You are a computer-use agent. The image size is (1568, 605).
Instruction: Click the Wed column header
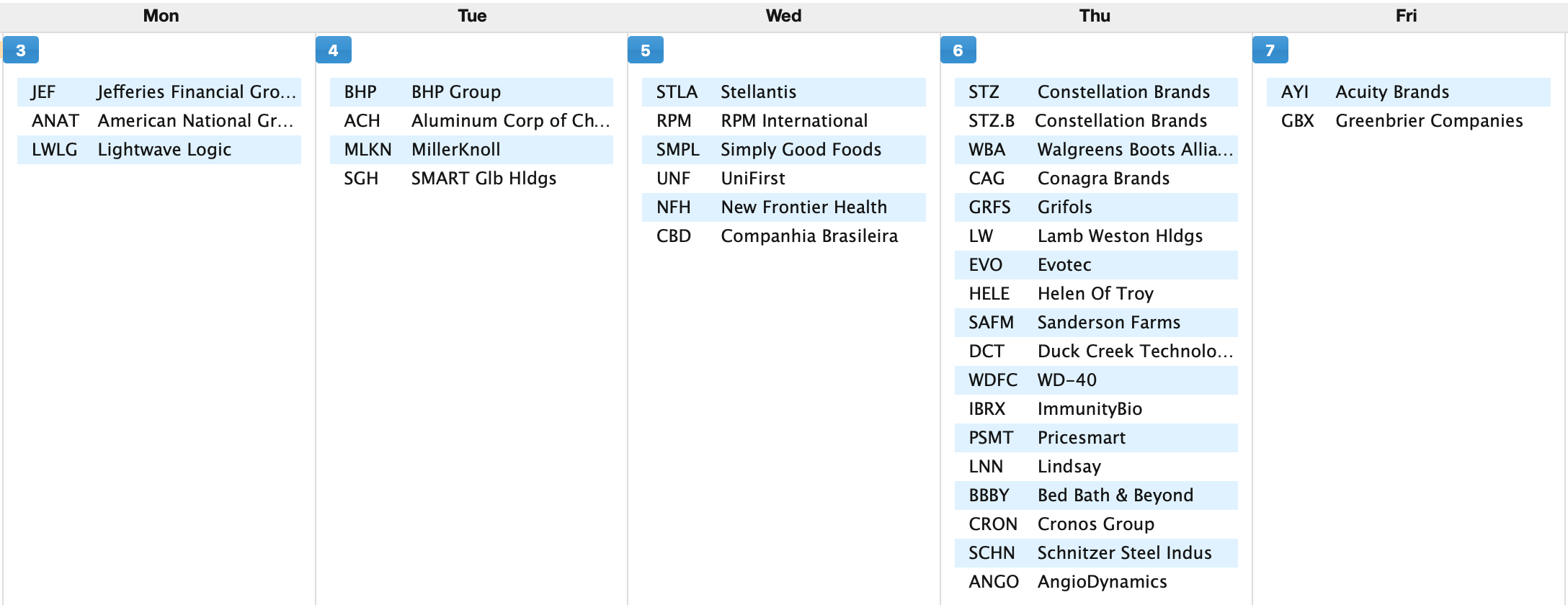tap(783, 16)
